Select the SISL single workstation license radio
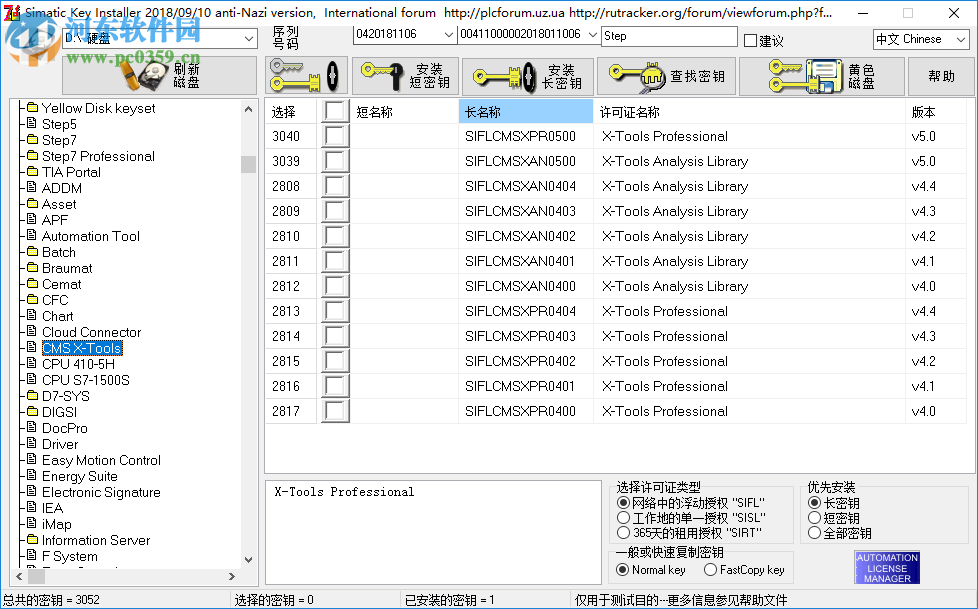The image size is (978, 609). point(625,516)
